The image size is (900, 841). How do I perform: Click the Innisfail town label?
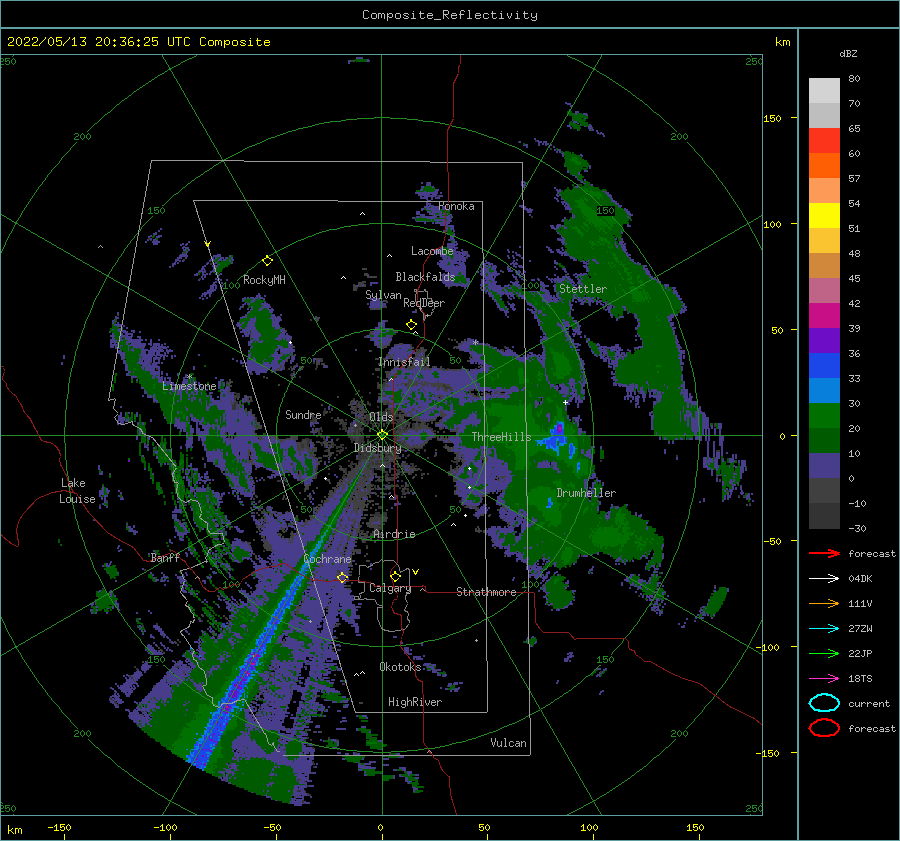coord(404,362)
